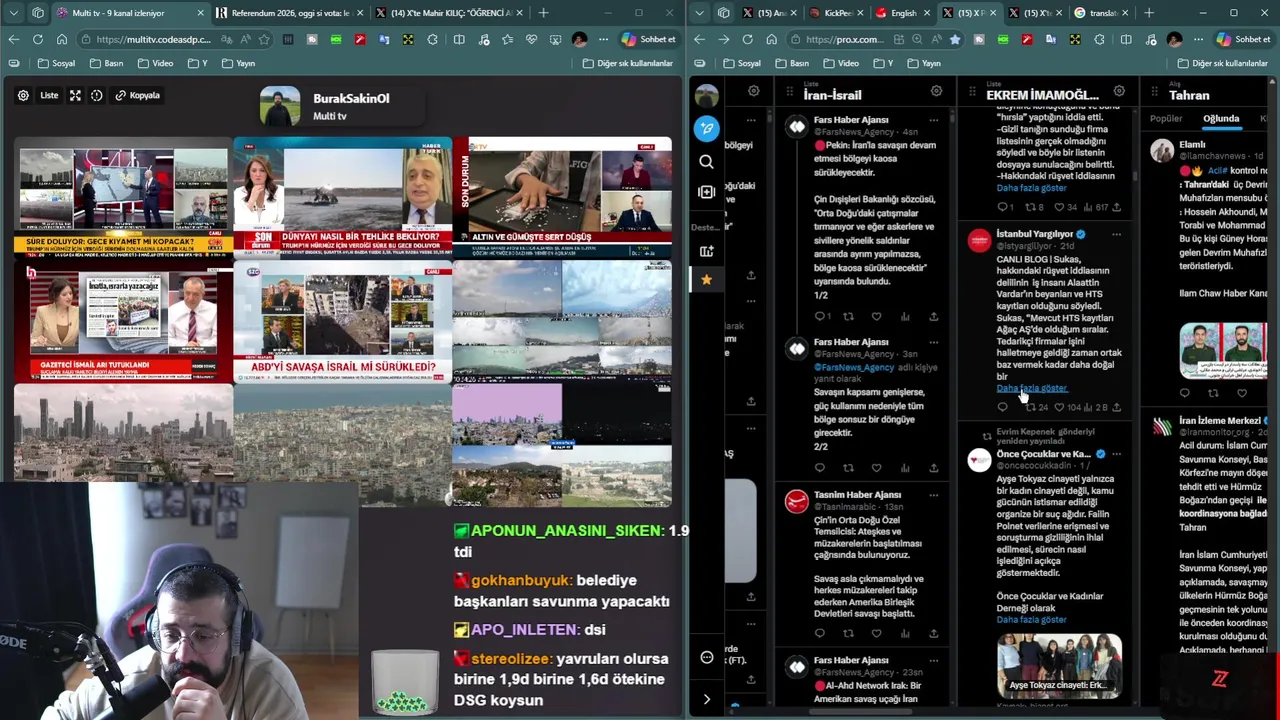Open the 'SÜRE DOLUYOR' news stream tile
1280x720 pixels.
point(123,199)
